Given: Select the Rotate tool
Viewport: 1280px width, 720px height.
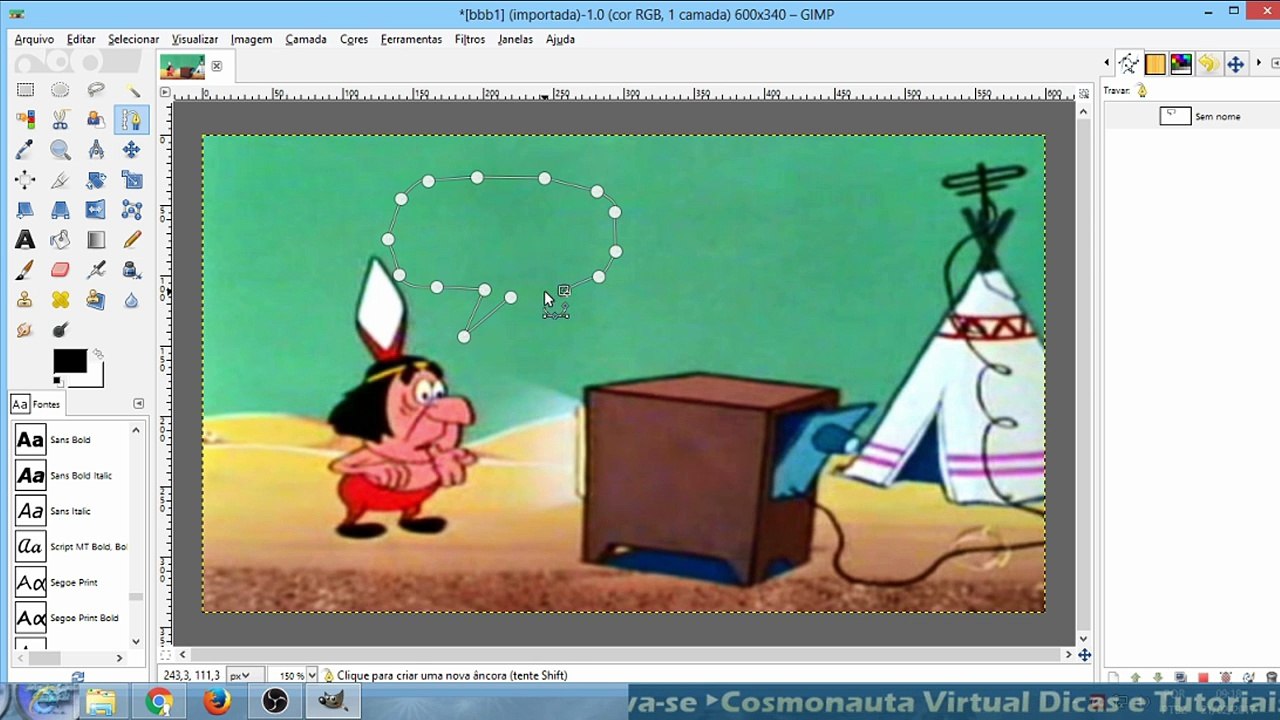Looking at the screenshot, I should point(96,180).
